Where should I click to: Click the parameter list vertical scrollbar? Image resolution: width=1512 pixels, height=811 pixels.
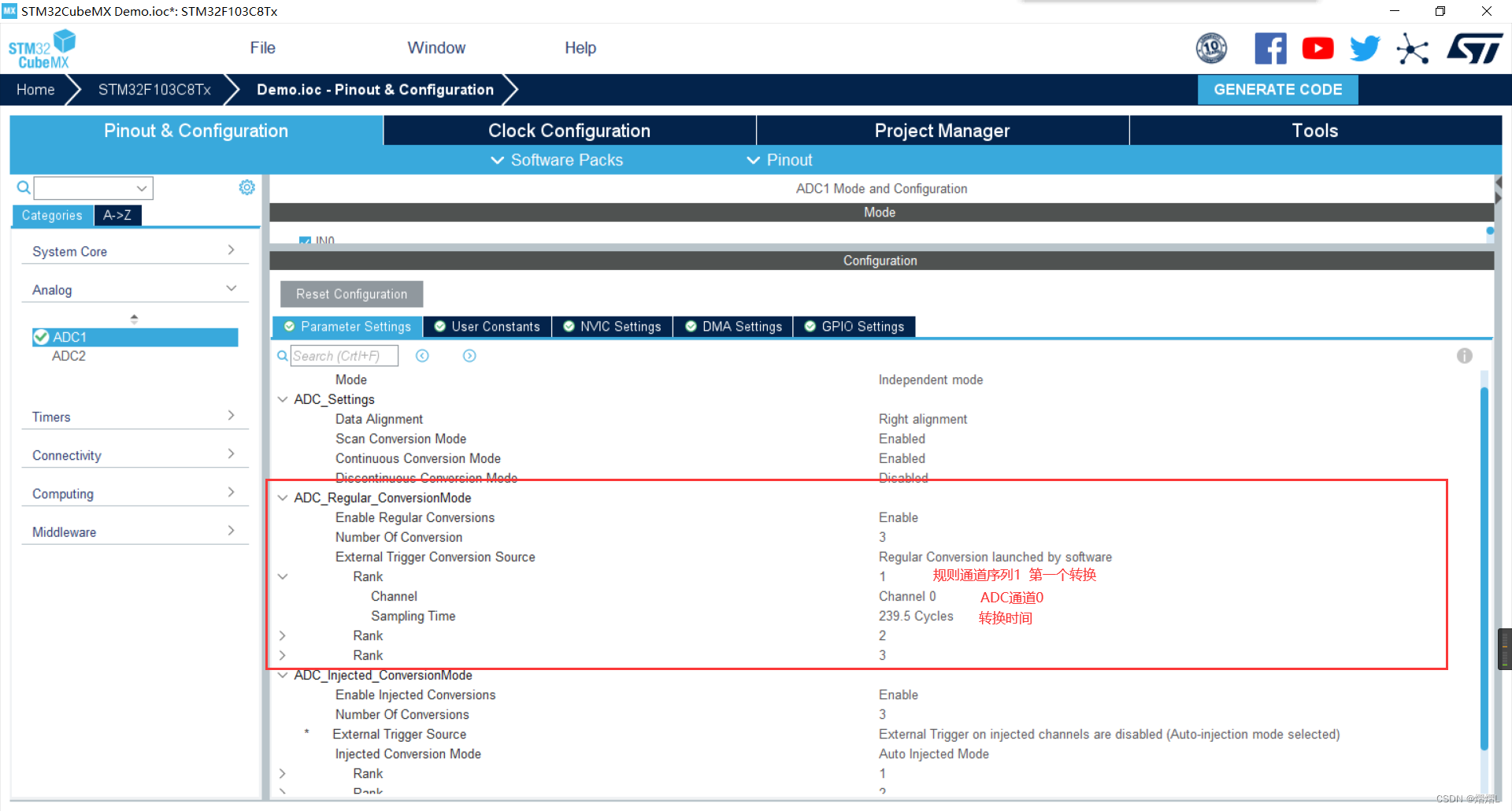(x=1484, y=567)
